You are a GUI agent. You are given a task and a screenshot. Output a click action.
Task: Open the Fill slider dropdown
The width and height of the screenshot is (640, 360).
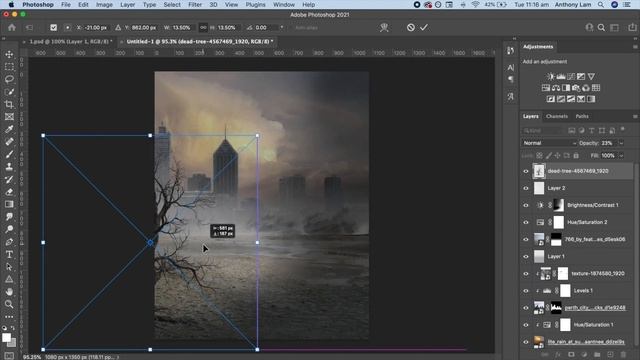tap(621, 156)
